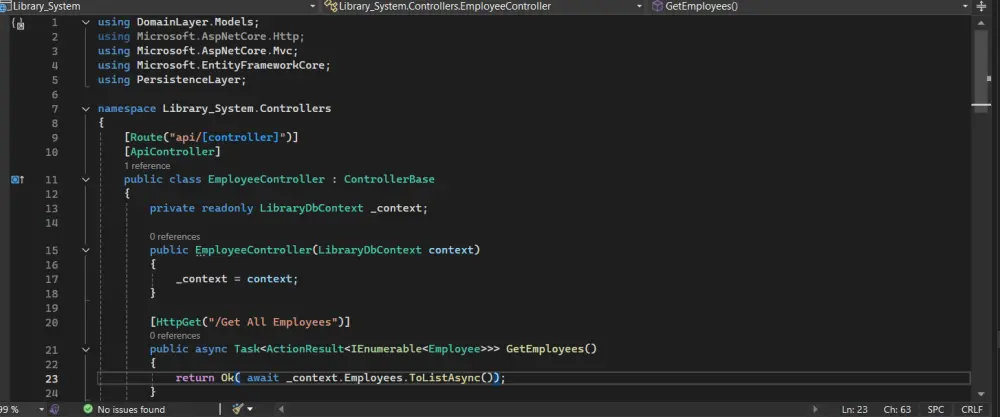The height and width of the screenshot is (417, 1000).
Task: Open the GetEmployees() member dropdown
Action: pyautogui.click(x=965, y=6)
